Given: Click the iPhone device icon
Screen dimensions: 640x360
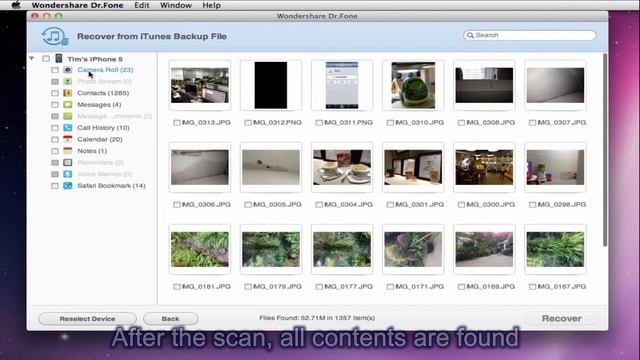Looking at the screenshot, I should pos(59,58).
